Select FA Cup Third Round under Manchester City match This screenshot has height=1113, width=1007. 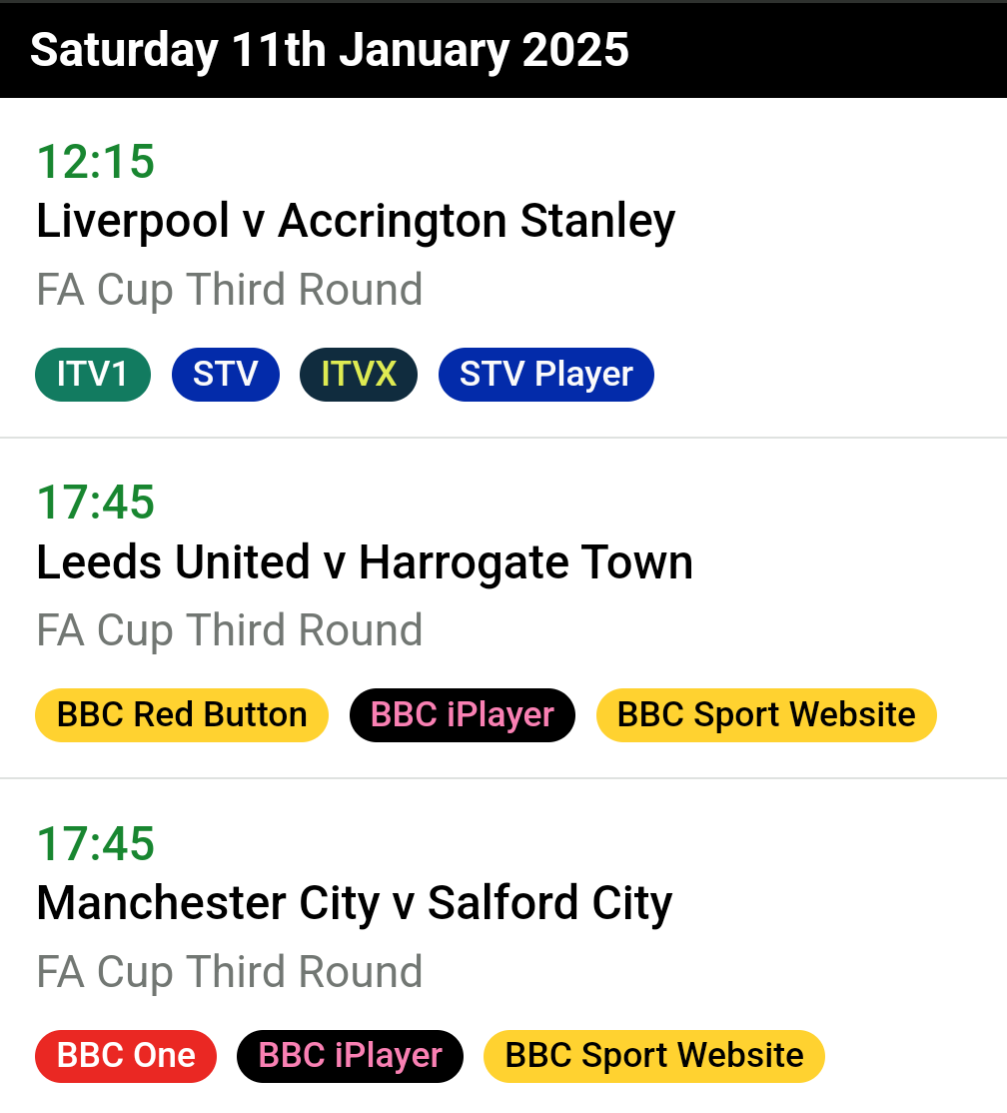coord(229,972)
